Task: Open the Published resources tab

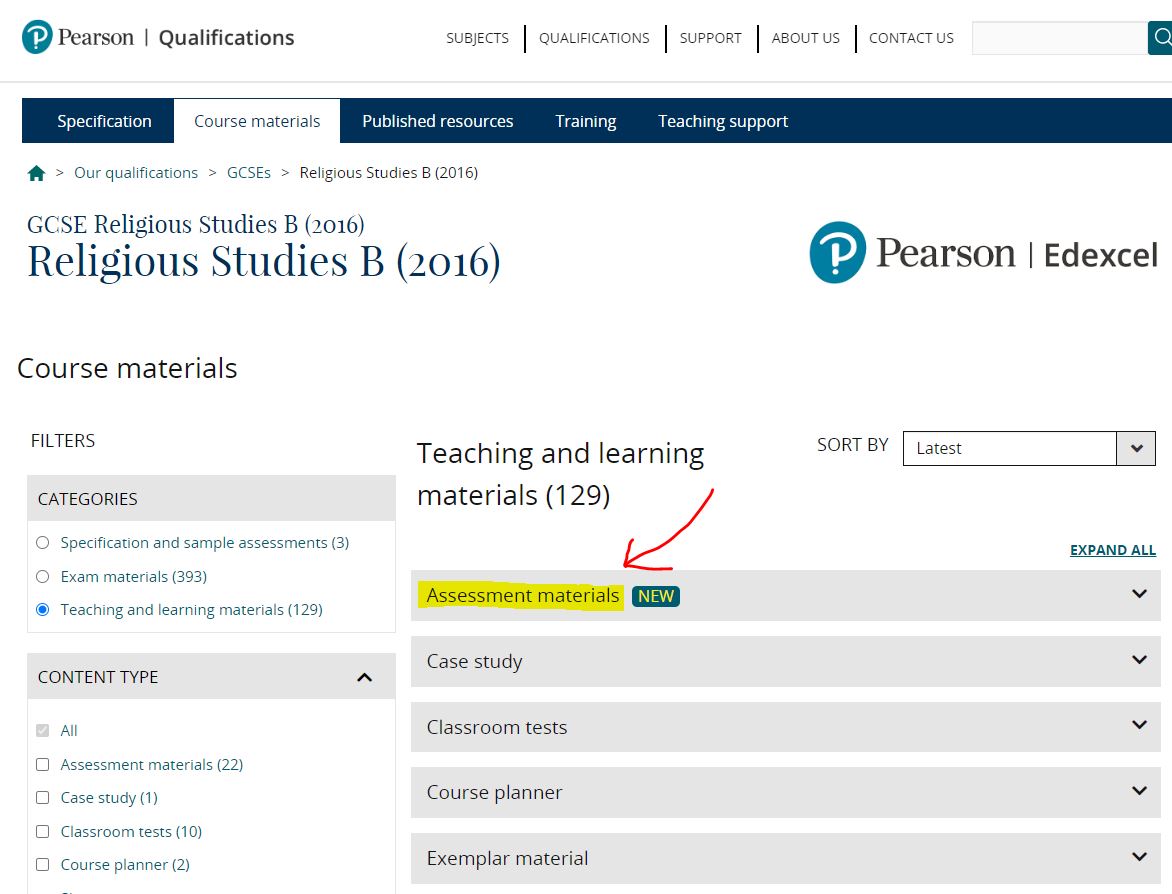Action: (x=437, y=121)
